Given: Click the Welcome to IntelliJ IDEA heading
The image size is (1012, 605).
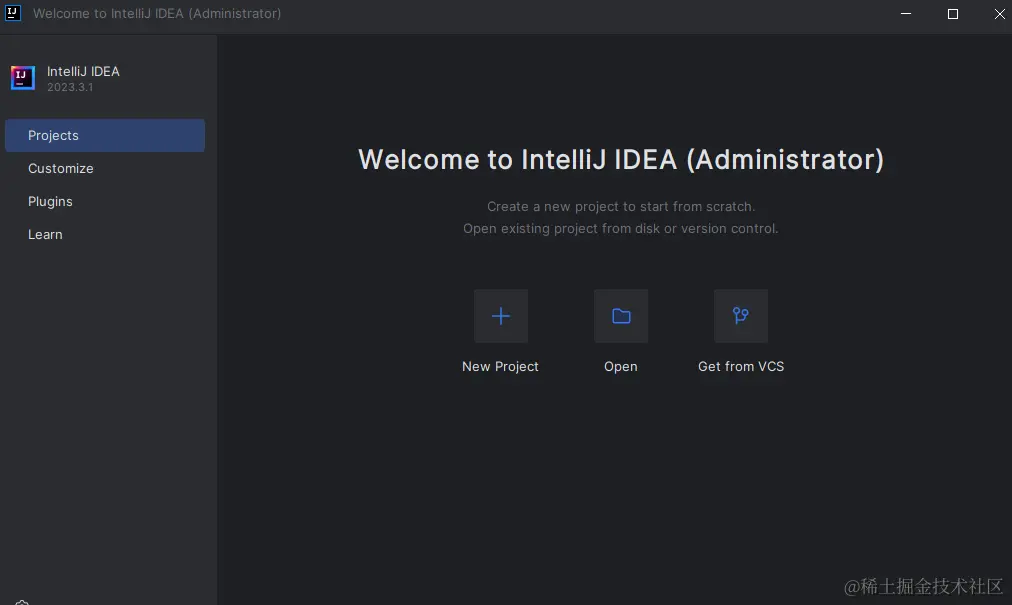Looking at the screenshot, I should 621,159.
